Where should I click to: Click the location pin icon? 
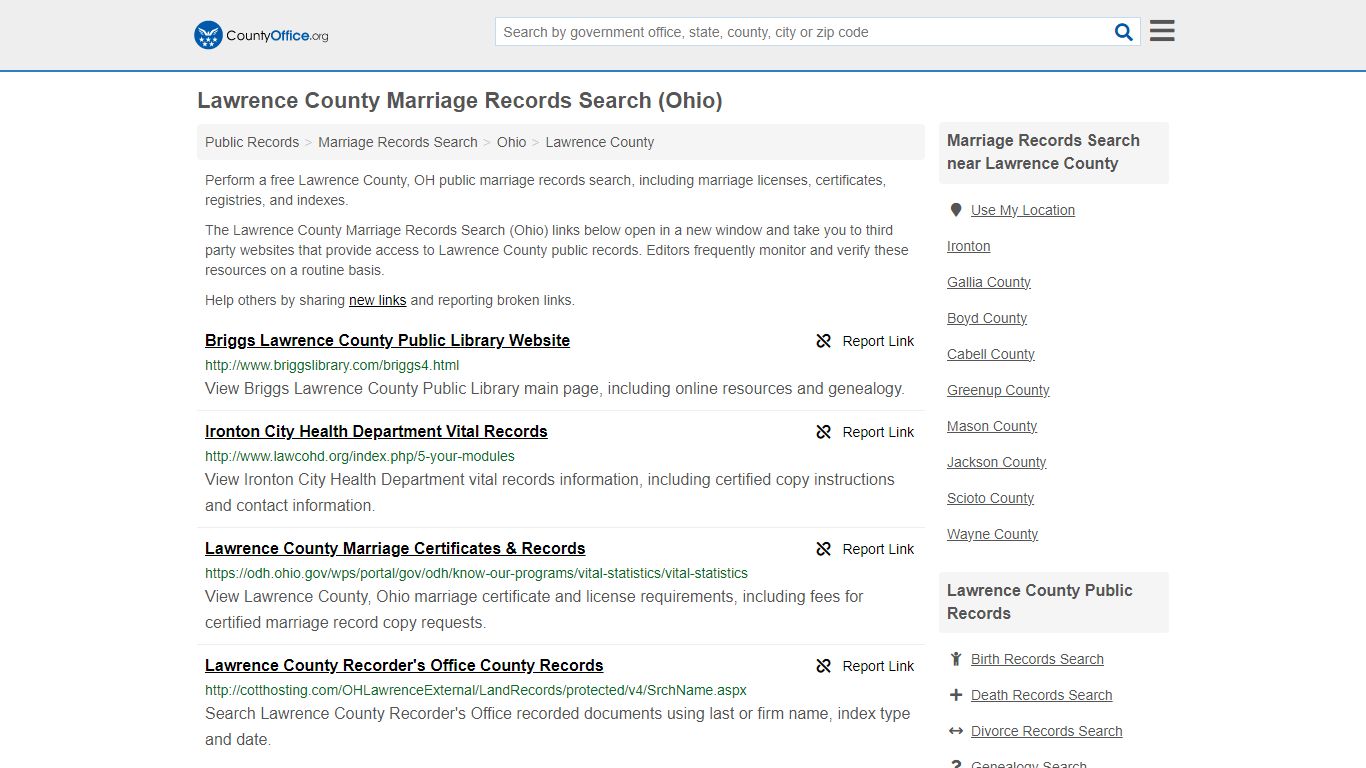(956, 210)
